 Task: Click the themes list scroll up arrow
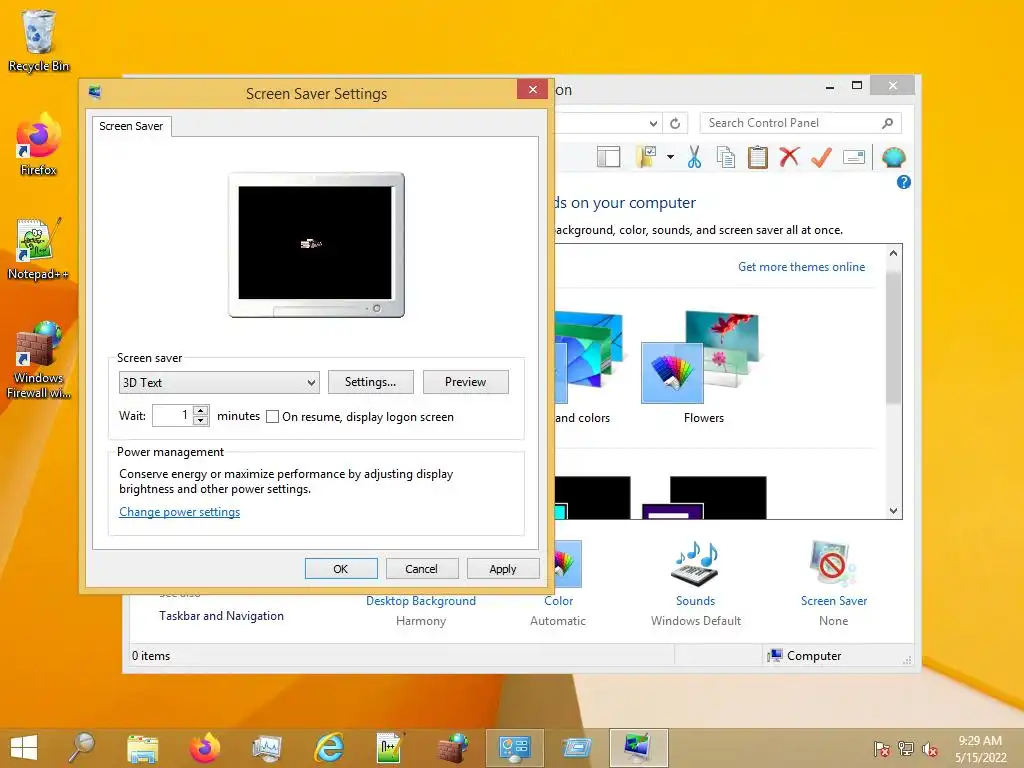(893, 253)
